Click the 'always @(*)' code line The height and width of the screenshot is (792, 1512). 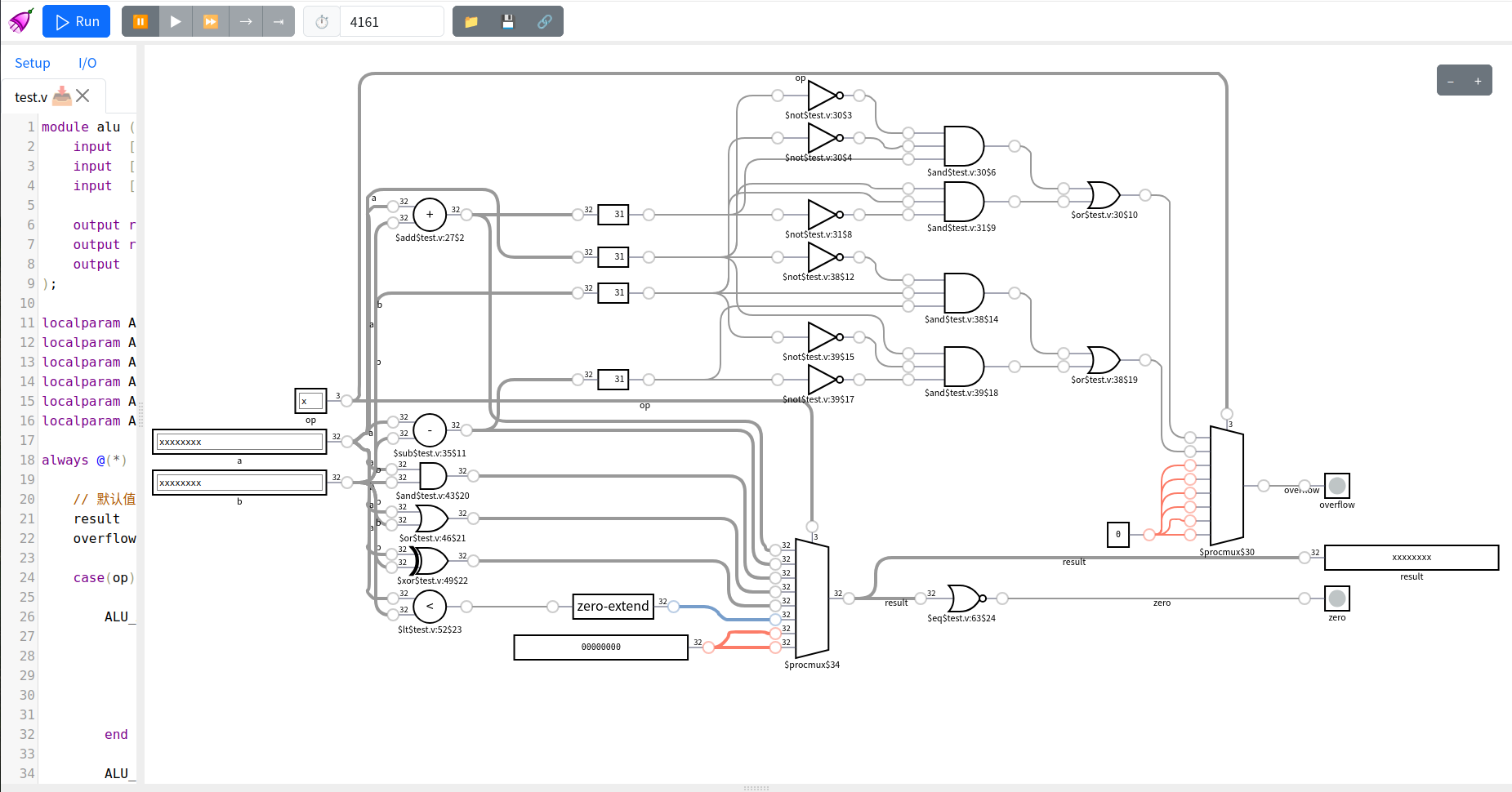click(x=84, y=461)
